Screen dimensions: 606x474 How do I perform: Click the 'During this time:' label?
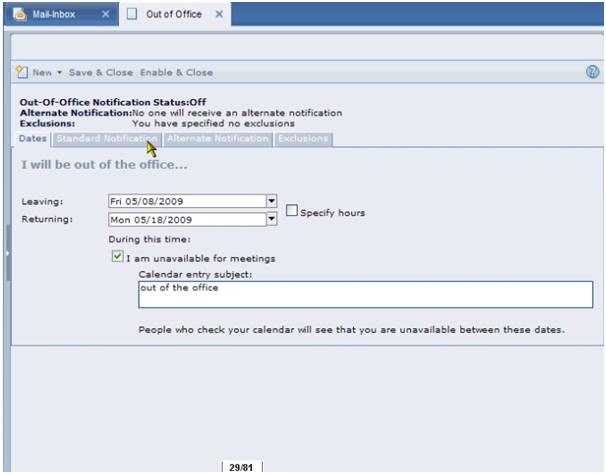pos(150,239)
